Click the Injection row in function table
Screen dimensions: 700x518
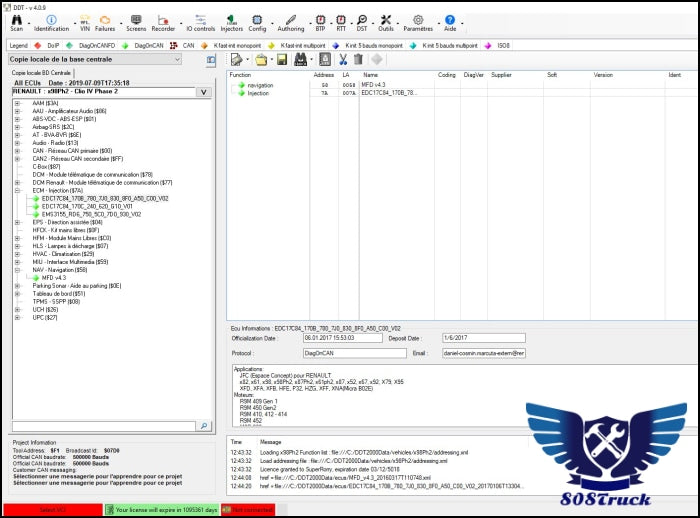pyautogui.click(x=258, y=93)
